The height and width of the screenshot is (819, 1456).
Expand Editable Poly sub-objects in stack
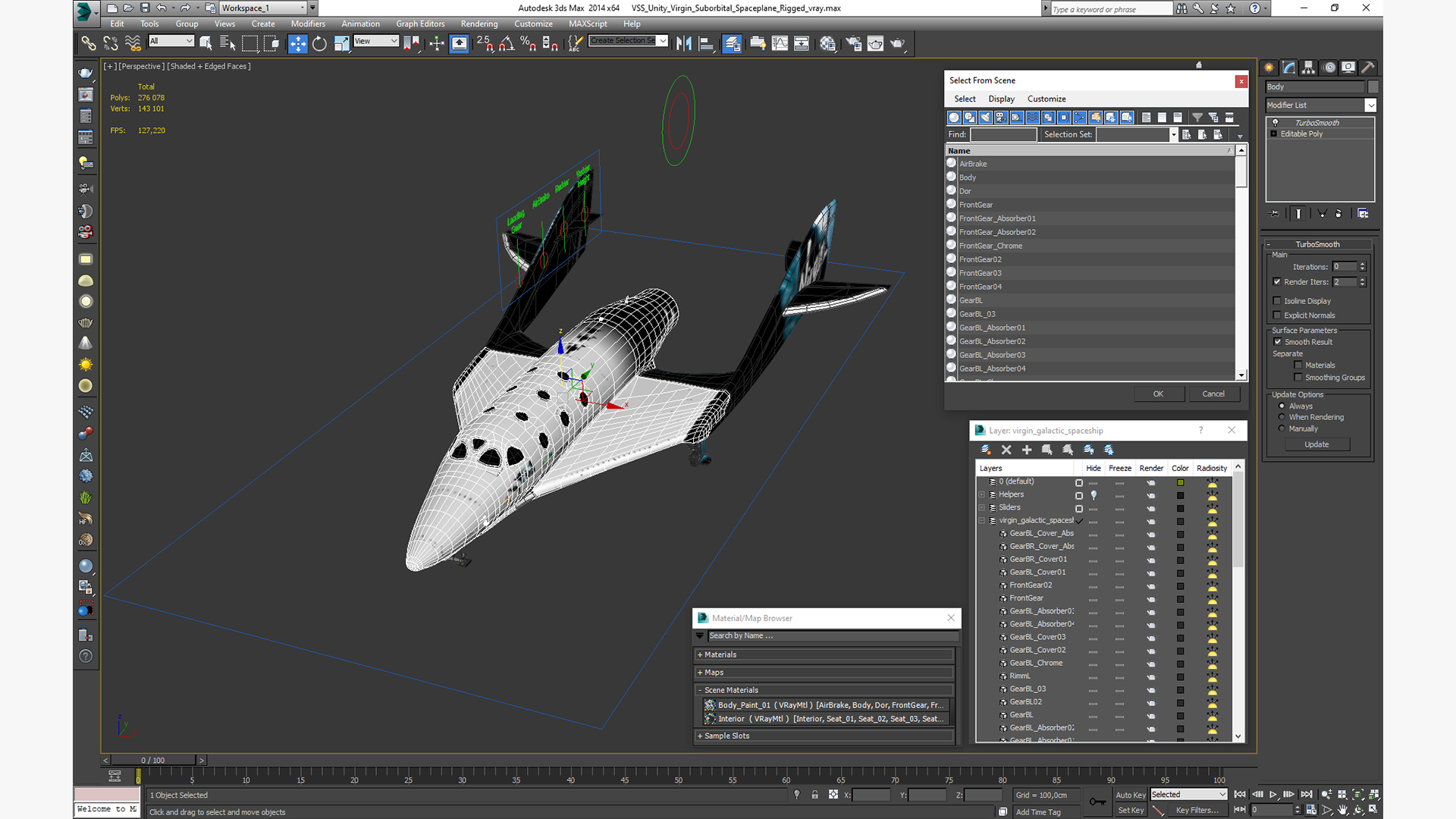(1274, 134)
